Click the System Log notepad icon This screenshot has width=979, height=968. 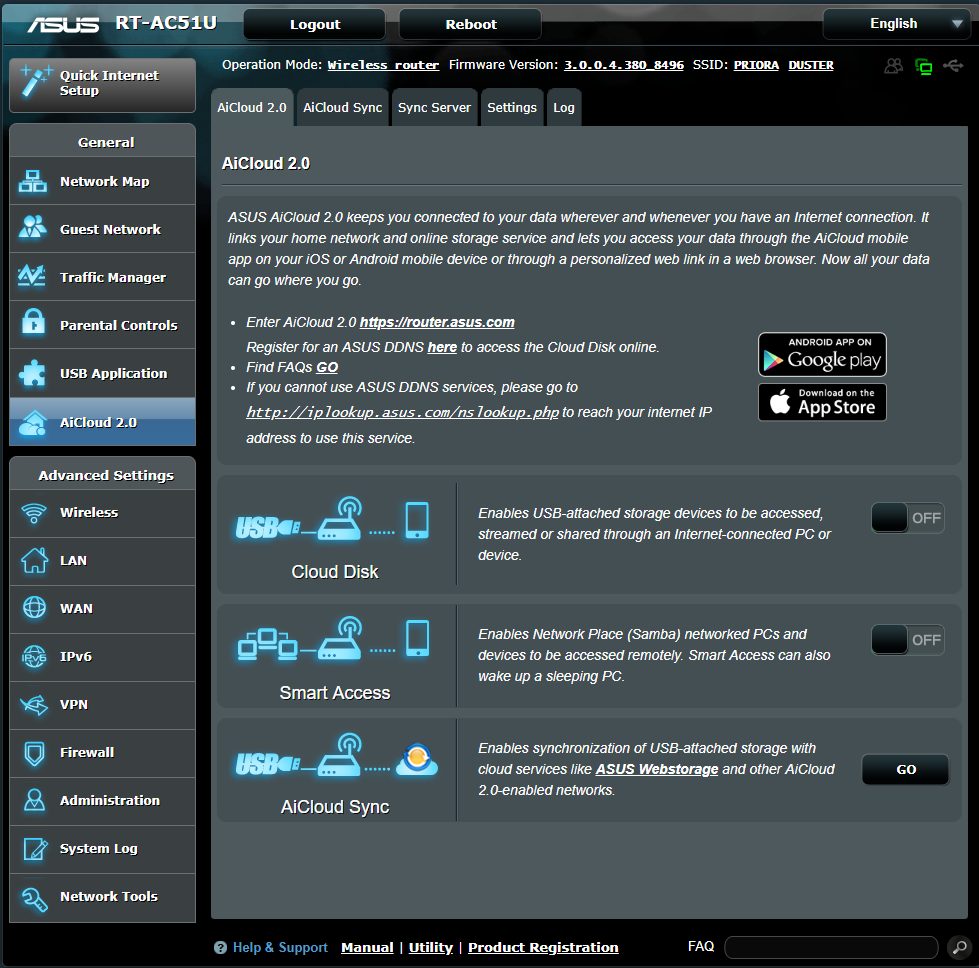coord(35,848)
